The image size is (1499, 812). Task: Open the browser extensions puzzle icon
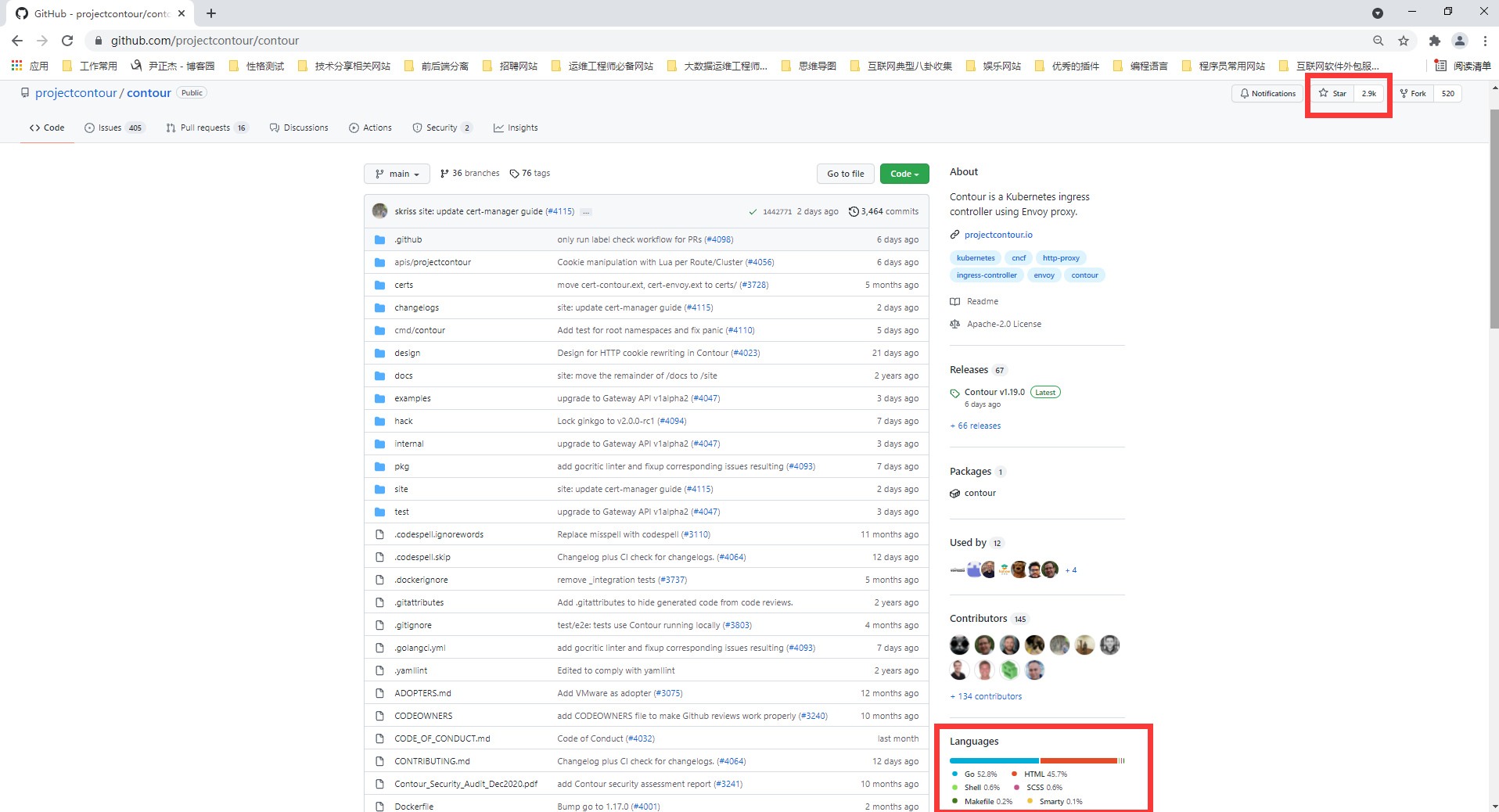[1434, 41]
